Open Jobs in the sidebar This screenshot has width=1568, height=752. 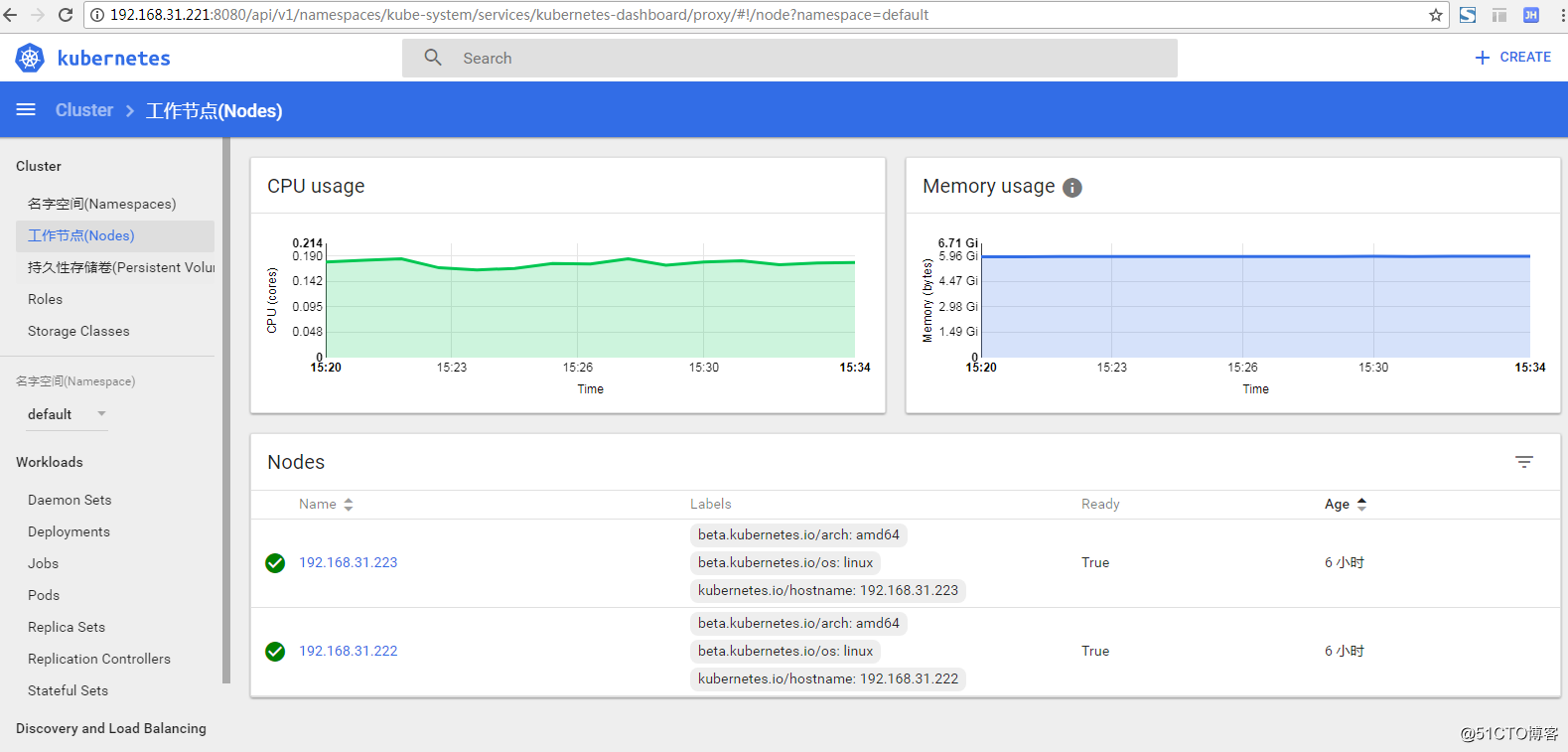pyautogui.click(x=43, y=563)
